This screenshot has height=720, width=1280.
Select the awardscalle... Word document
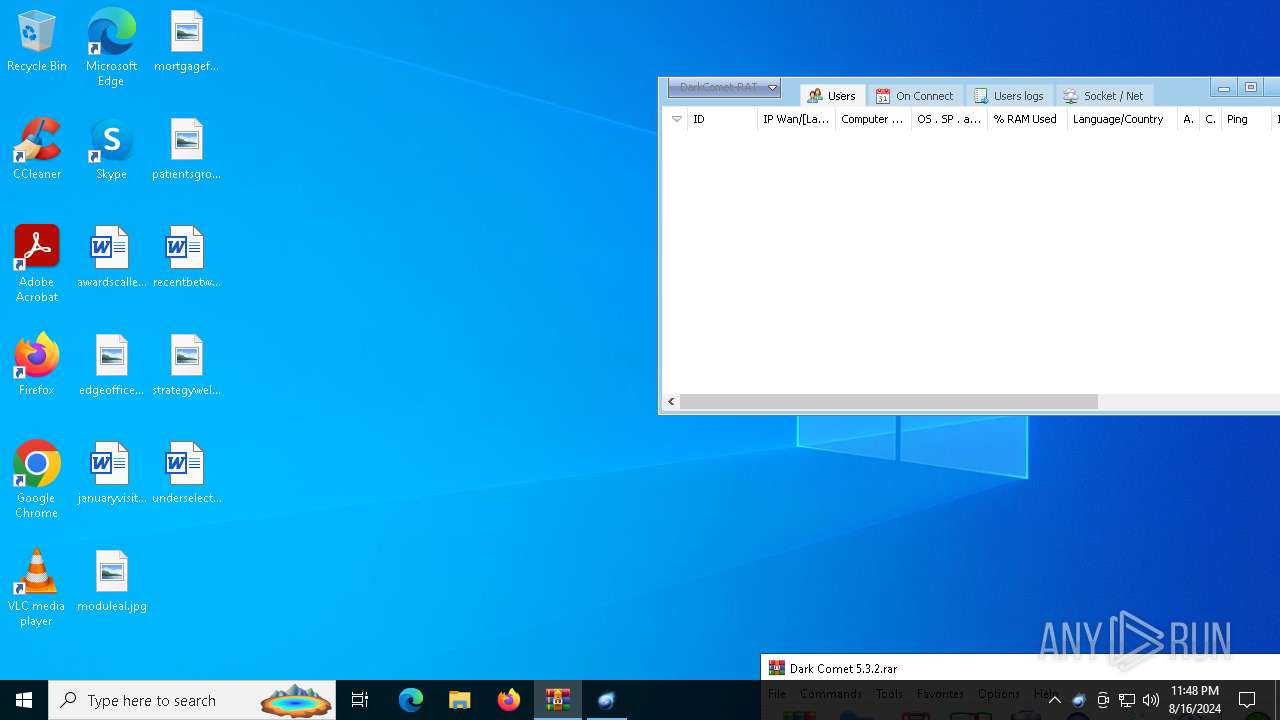tap(111, 258)
